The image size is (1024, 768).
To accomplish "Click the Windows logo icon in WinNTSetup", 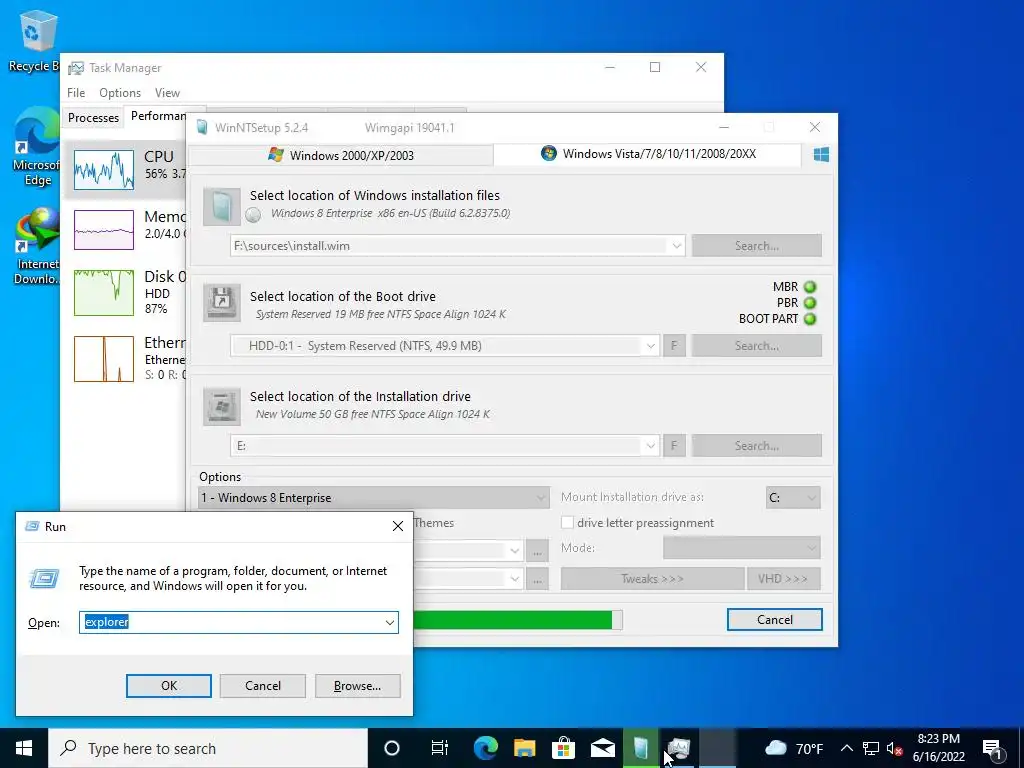I will coord(821,155).
